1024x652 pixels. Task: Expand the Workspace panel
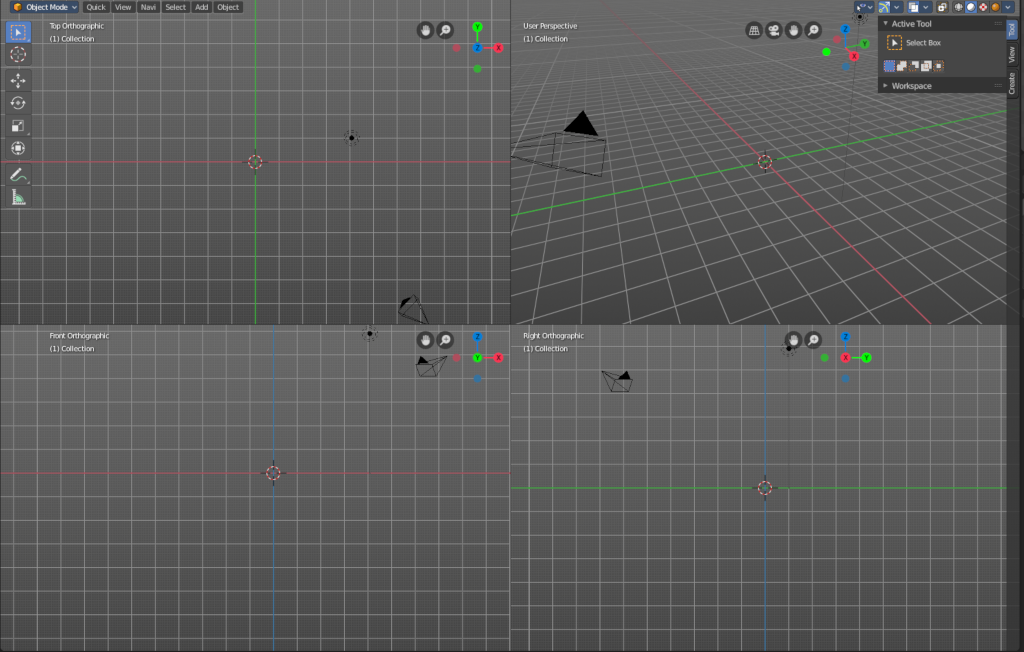point(886,86)
